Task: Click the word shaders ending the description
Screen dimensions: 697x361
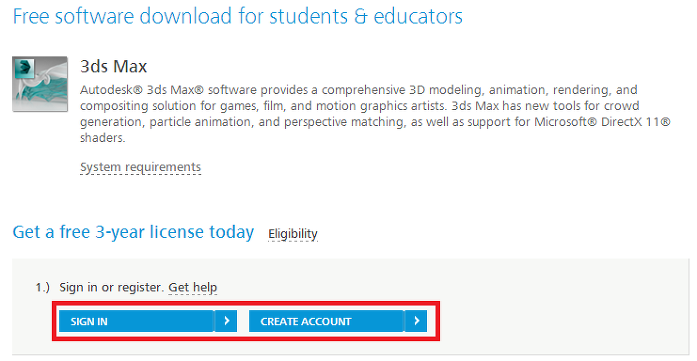Action: click(x=103, y=138)
